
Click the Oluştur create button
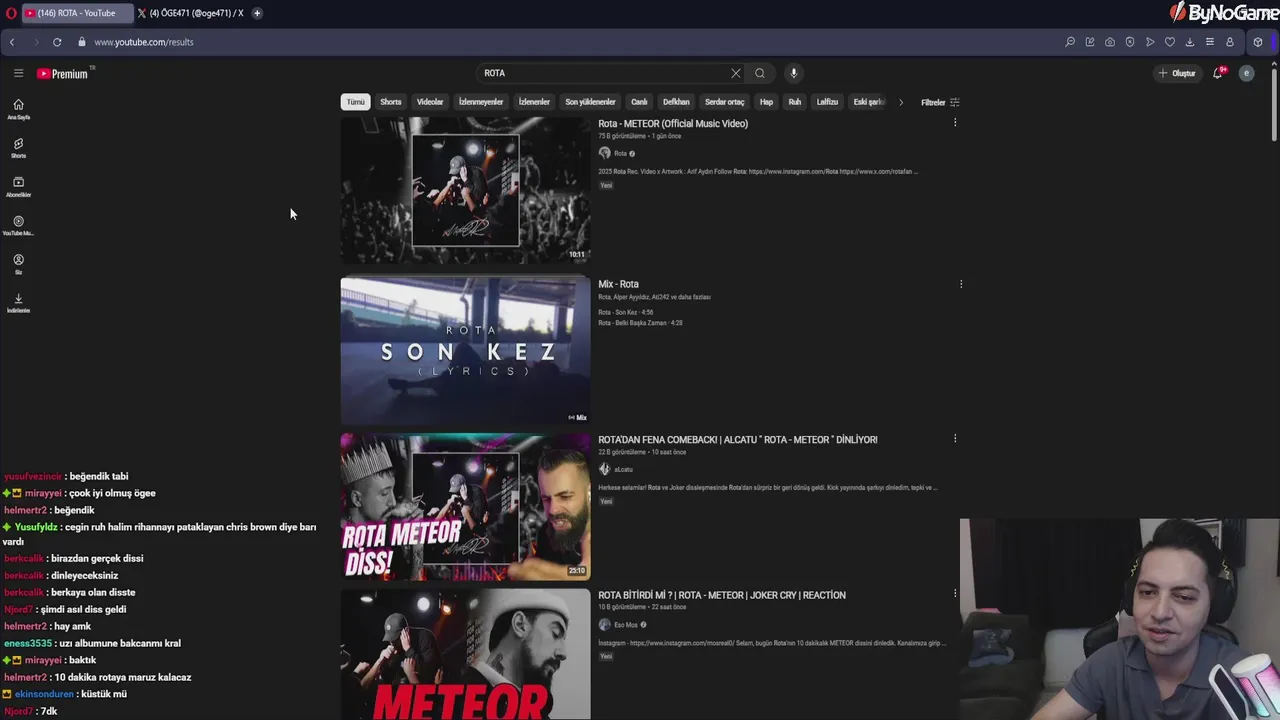1177,73
